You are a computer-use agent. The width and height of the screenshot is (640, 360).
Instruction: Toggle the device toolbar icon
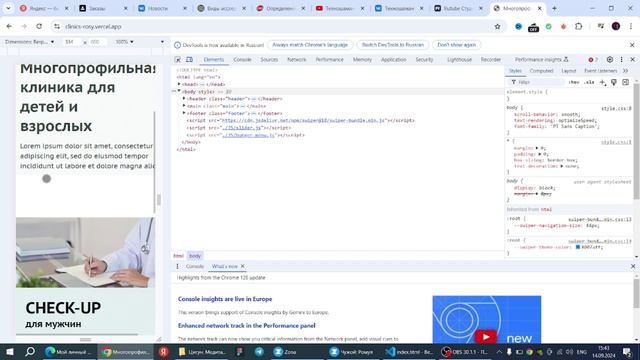point(189,60)
